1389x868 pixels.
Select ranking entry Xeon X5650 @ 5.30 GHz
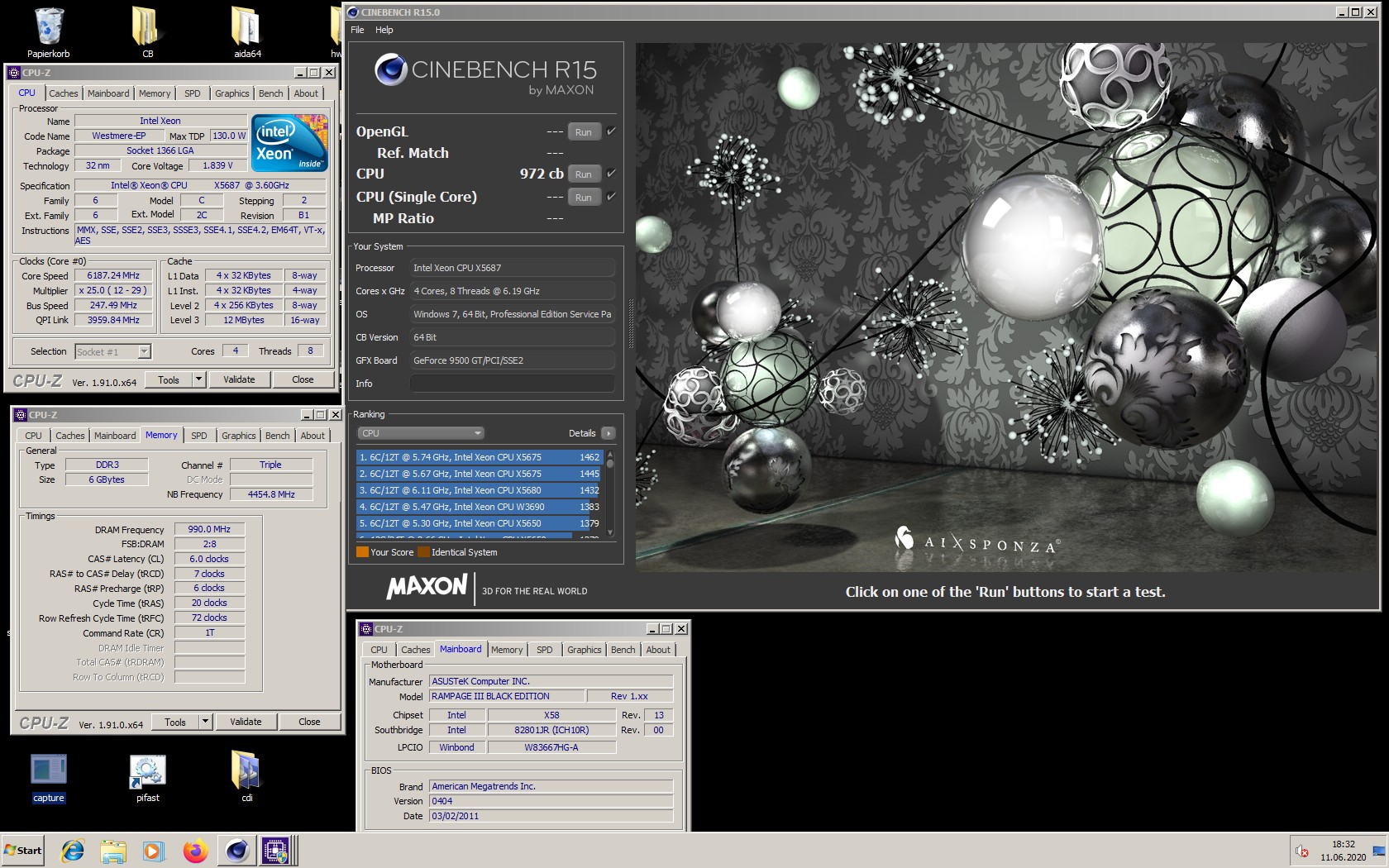pos(480,523)
